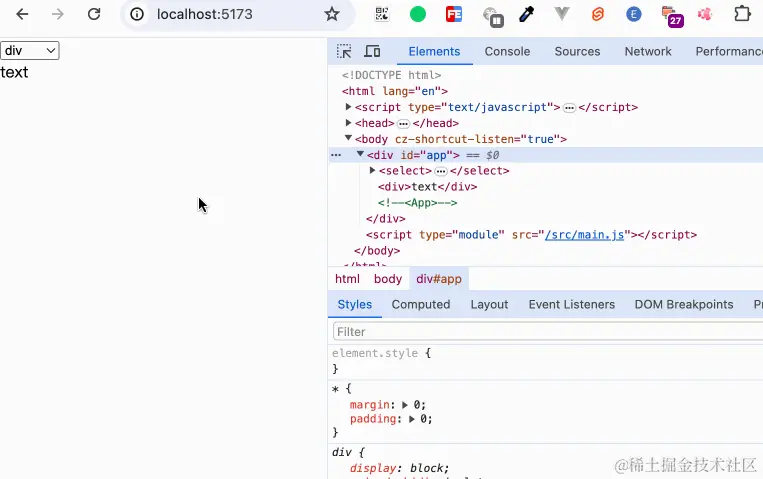763x479 pixels.
Task: Select the <!DOCTYPE html> line
Action: point(391,75)
